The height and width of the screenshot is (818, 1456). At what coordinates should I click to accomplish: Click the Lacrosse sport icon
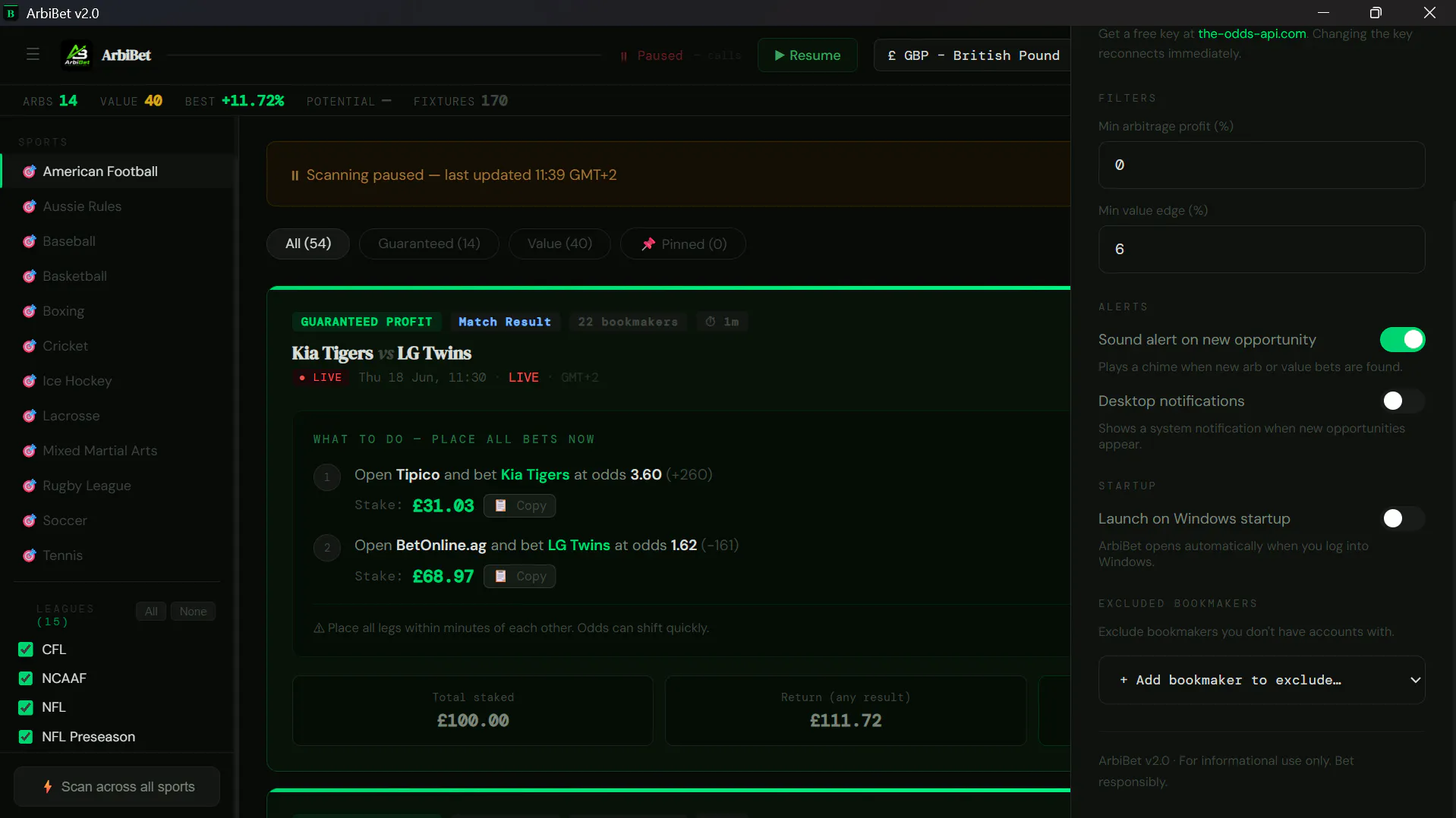coord(30,416)
